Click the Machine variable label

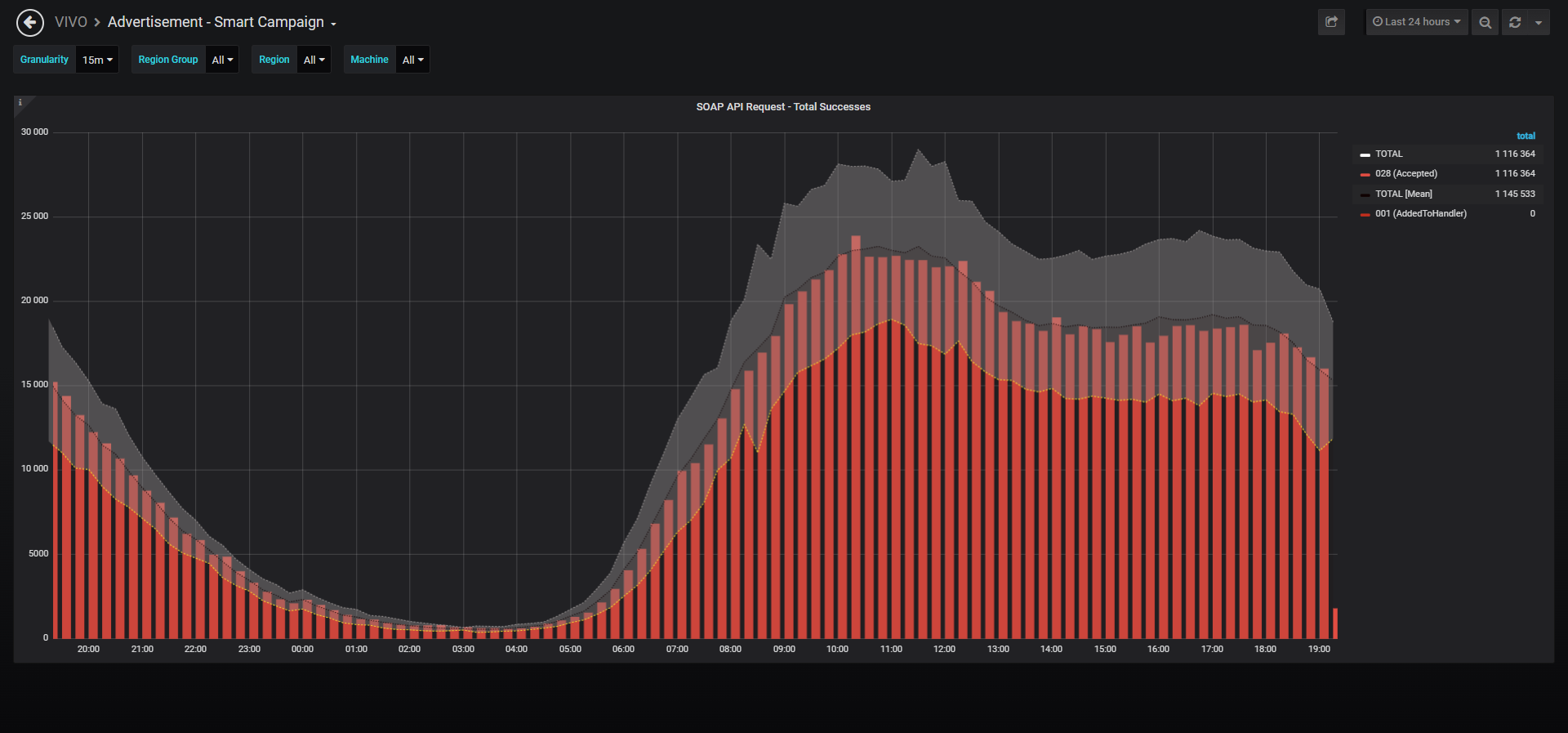(369, 60)
